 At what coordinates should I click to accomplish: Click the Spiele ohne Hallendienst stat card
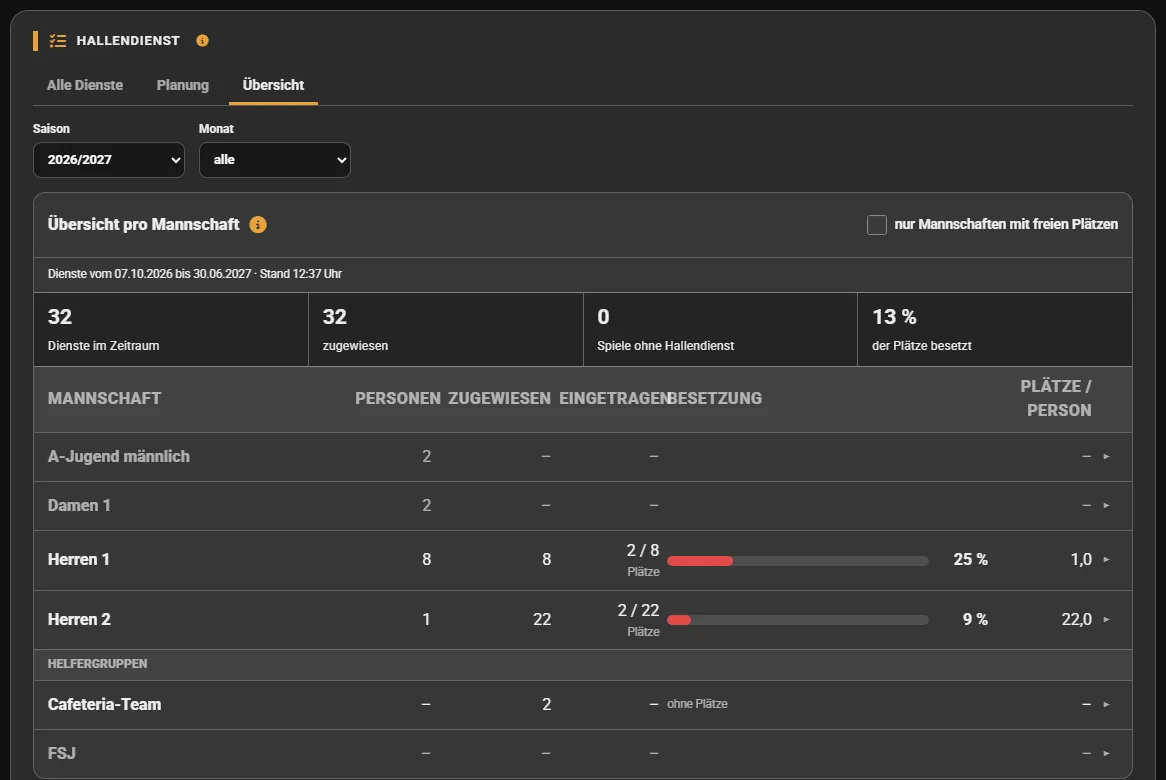pos(721,329)
